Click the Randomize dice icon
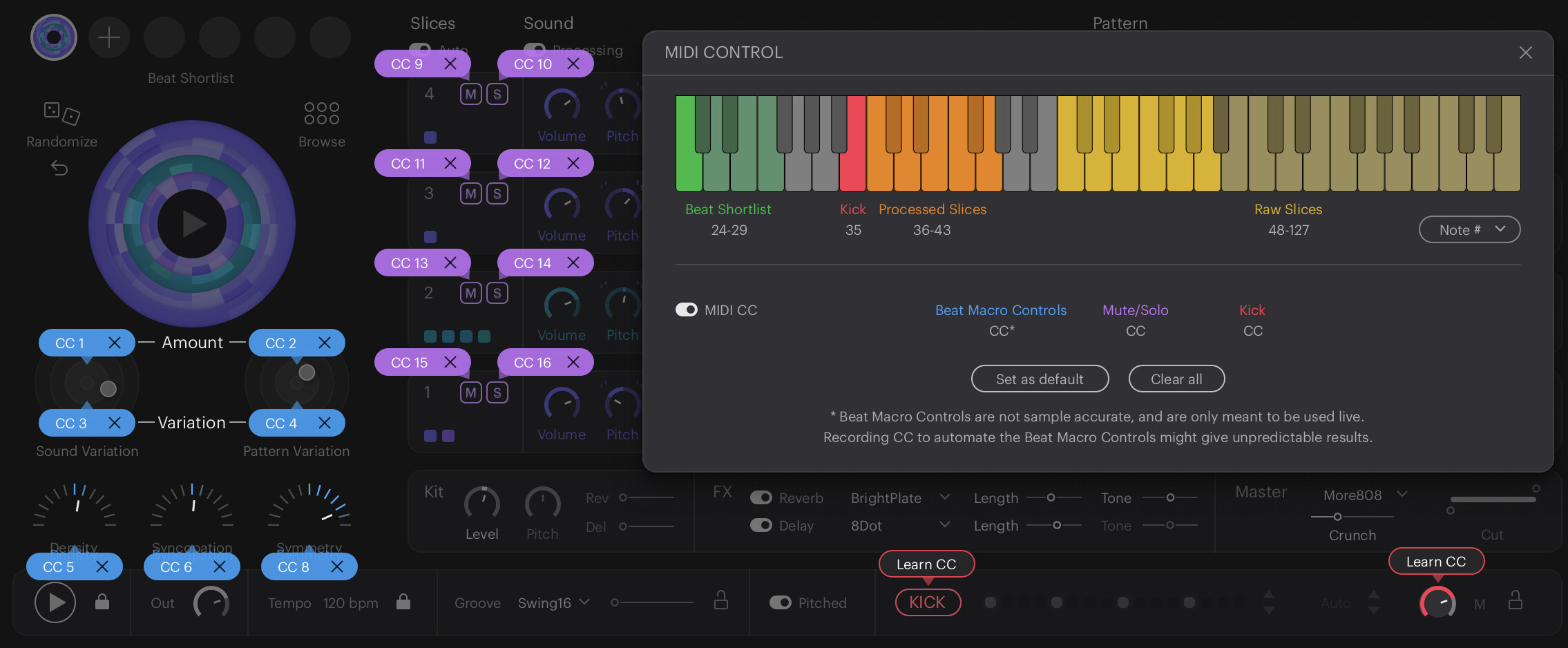This screenshot has width=1568, height=648. (x=61, y=113)
